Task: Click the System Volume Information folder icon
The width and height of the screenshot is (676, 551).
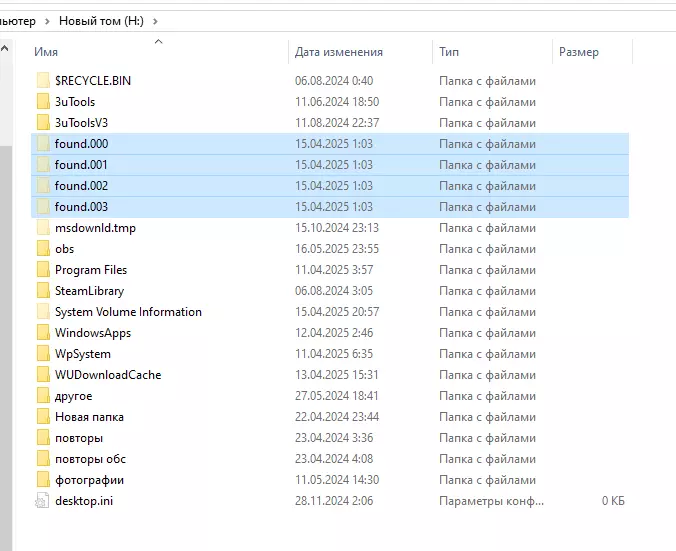Action: [x=43, y=312]
